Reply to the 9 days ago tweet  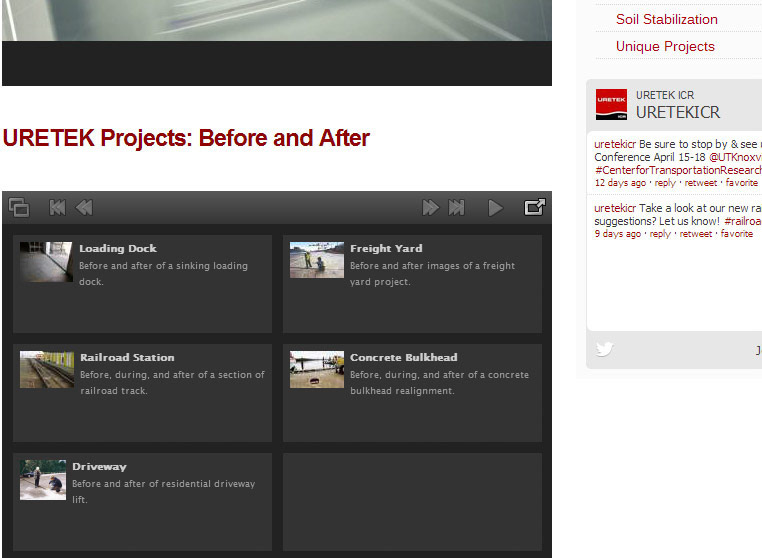(x=660, y=234)
